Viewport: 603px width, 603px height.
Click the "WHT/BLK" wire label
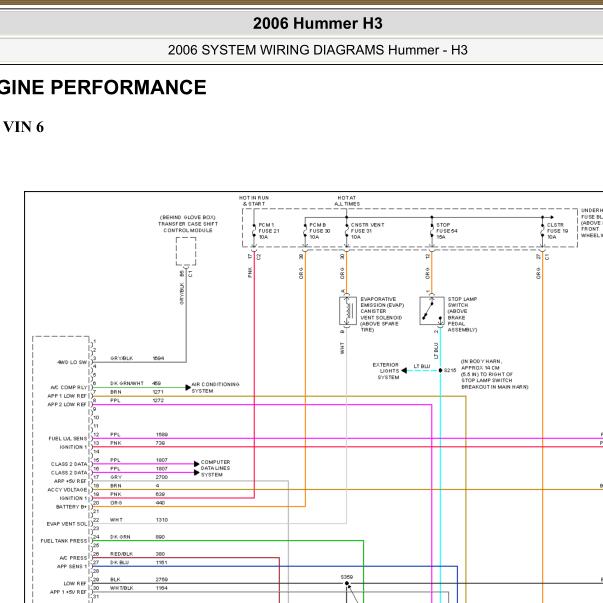click(x=122, y=588)
